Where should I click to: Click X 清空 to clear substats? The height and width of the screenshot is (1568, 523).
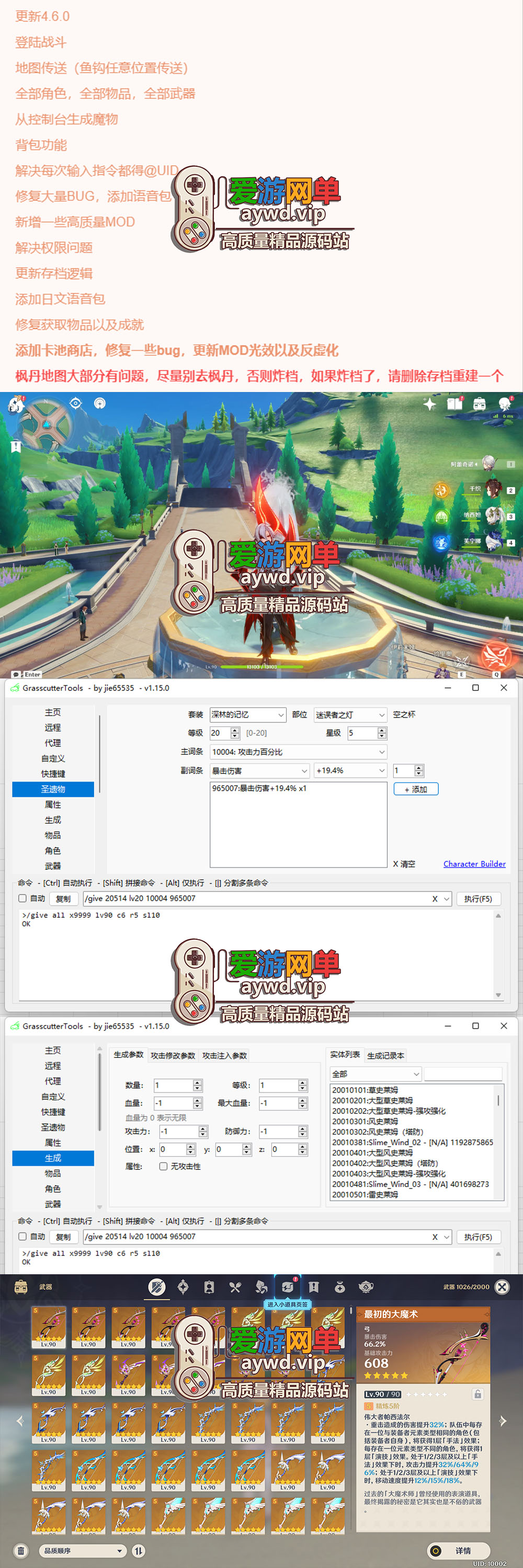[404, 864]
